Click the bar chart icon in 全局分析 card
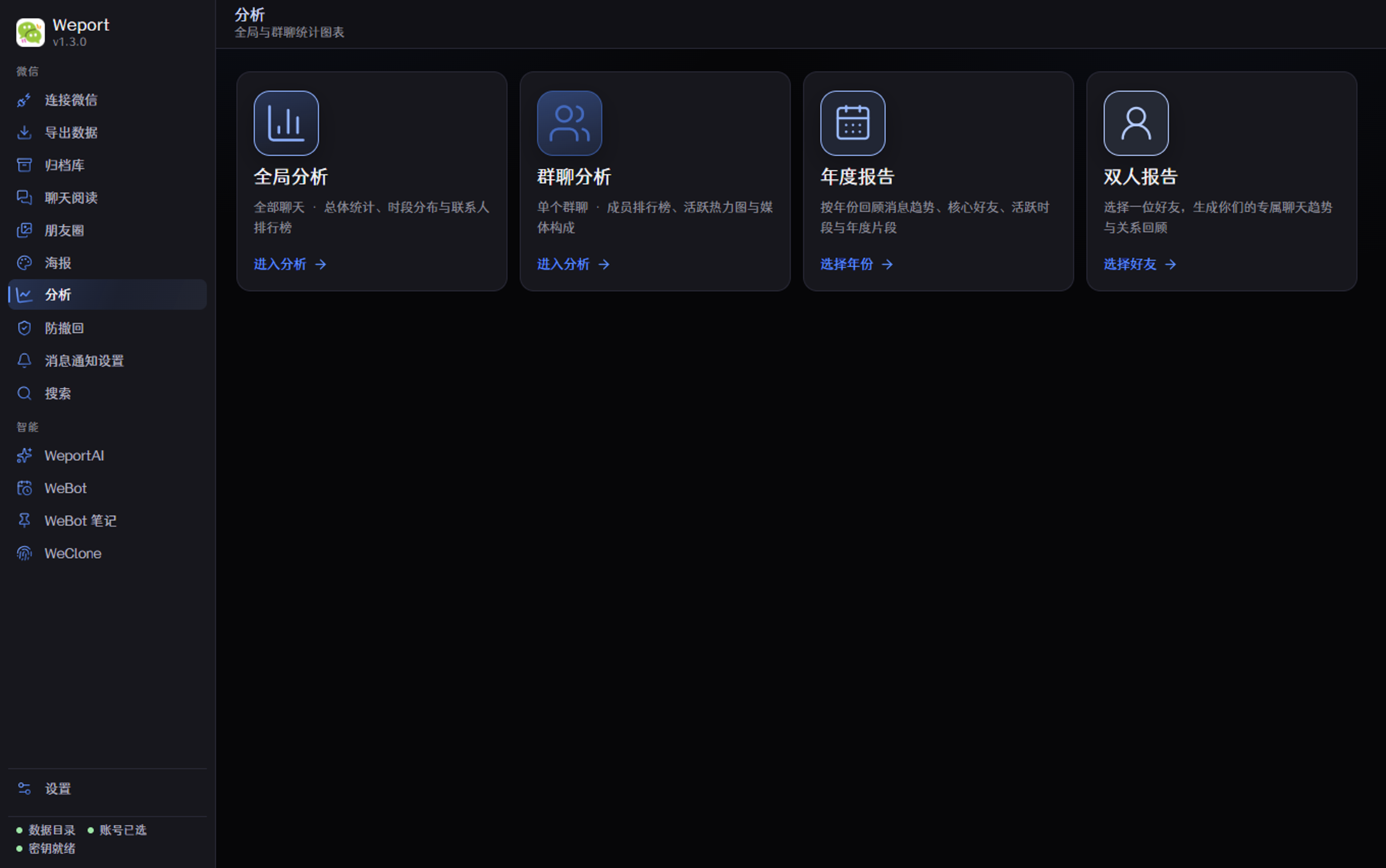The image size is (1386, 868). click(x=286, y=123)
